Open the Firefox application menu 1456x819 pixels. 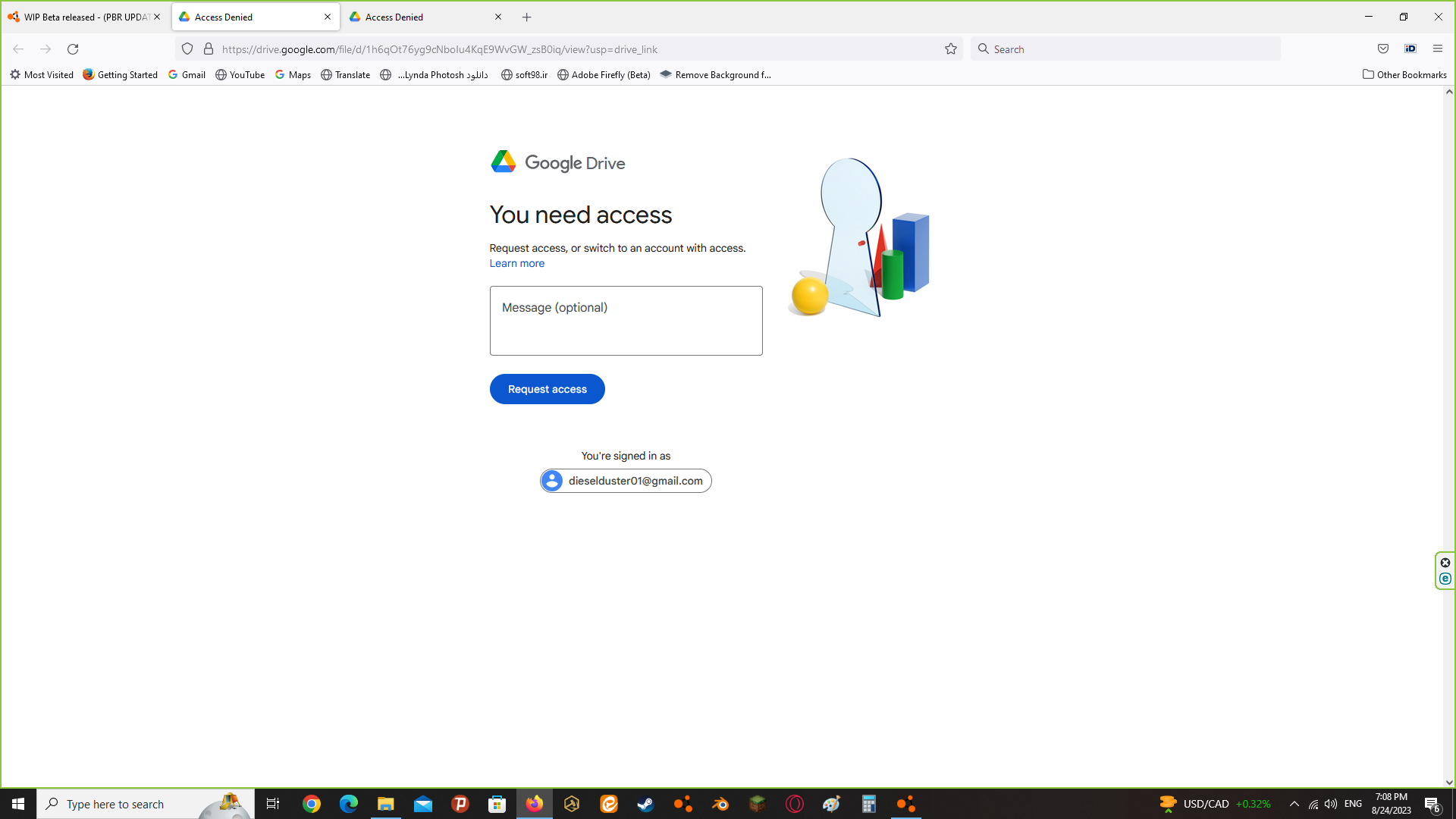tap(1438, 49)
